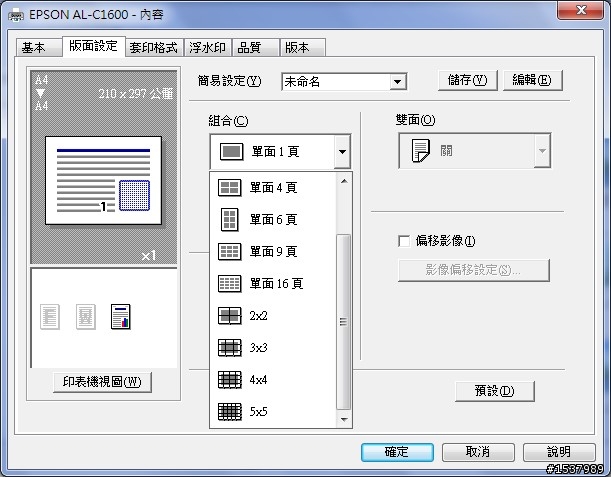Confirm with the 確定 button
611x477 pixels.
(397, 452)
